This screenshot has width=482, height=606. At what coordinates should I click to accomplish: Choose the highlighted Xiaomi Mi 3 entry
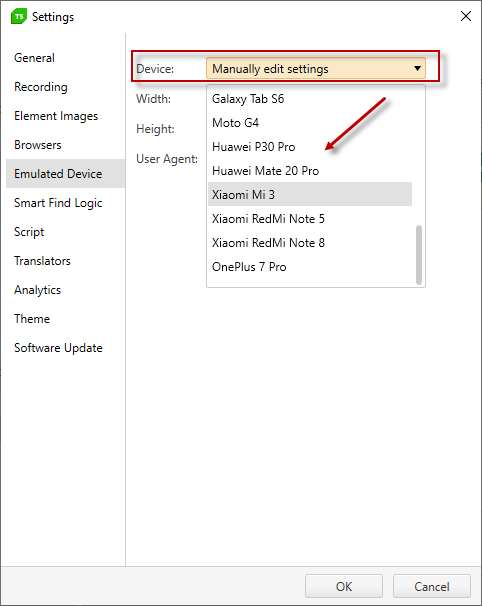pyautogui.click(x=310, y=194)
